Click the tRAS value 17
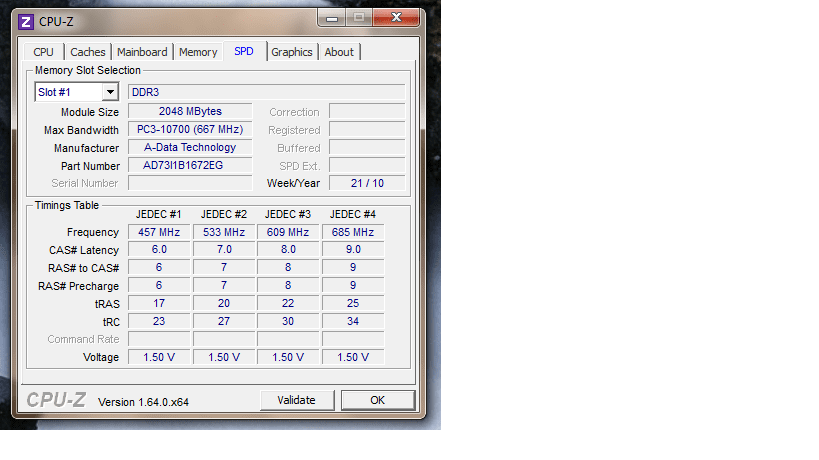Viewport: 819px width, 460px height. click(159, 303)
